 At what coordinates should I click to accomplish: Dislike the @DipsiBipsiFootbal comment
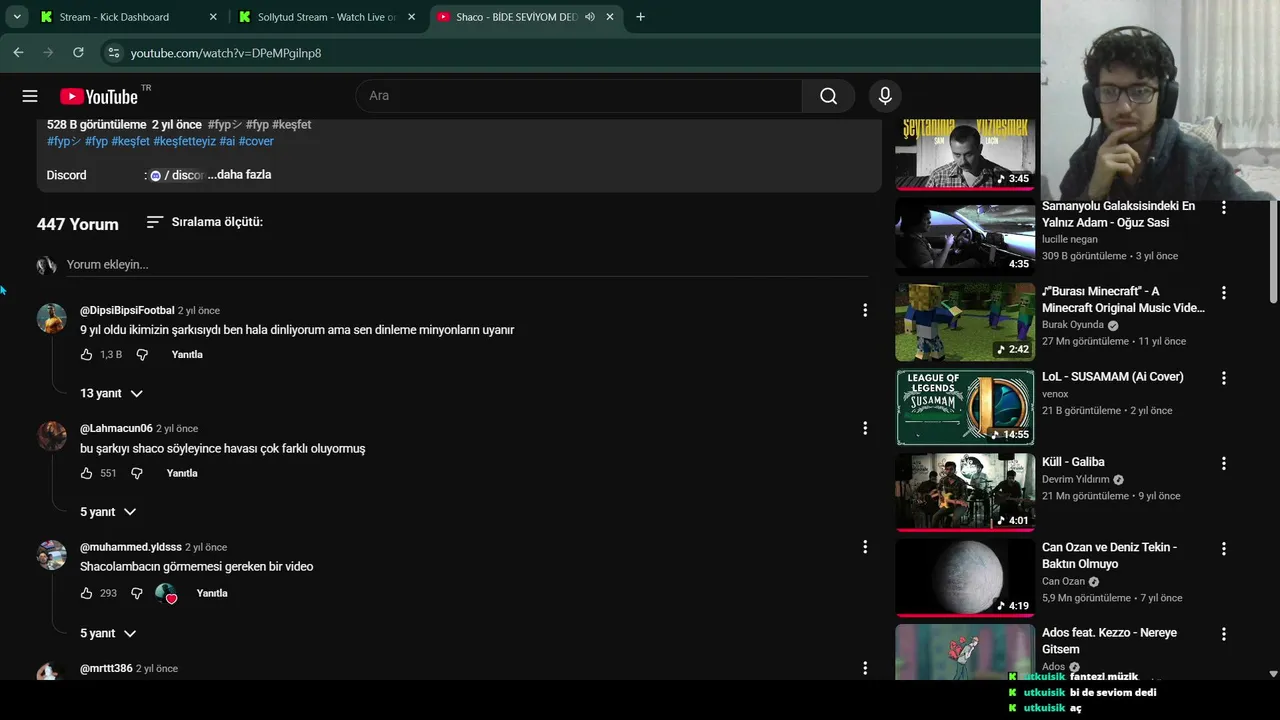[142, 355]
